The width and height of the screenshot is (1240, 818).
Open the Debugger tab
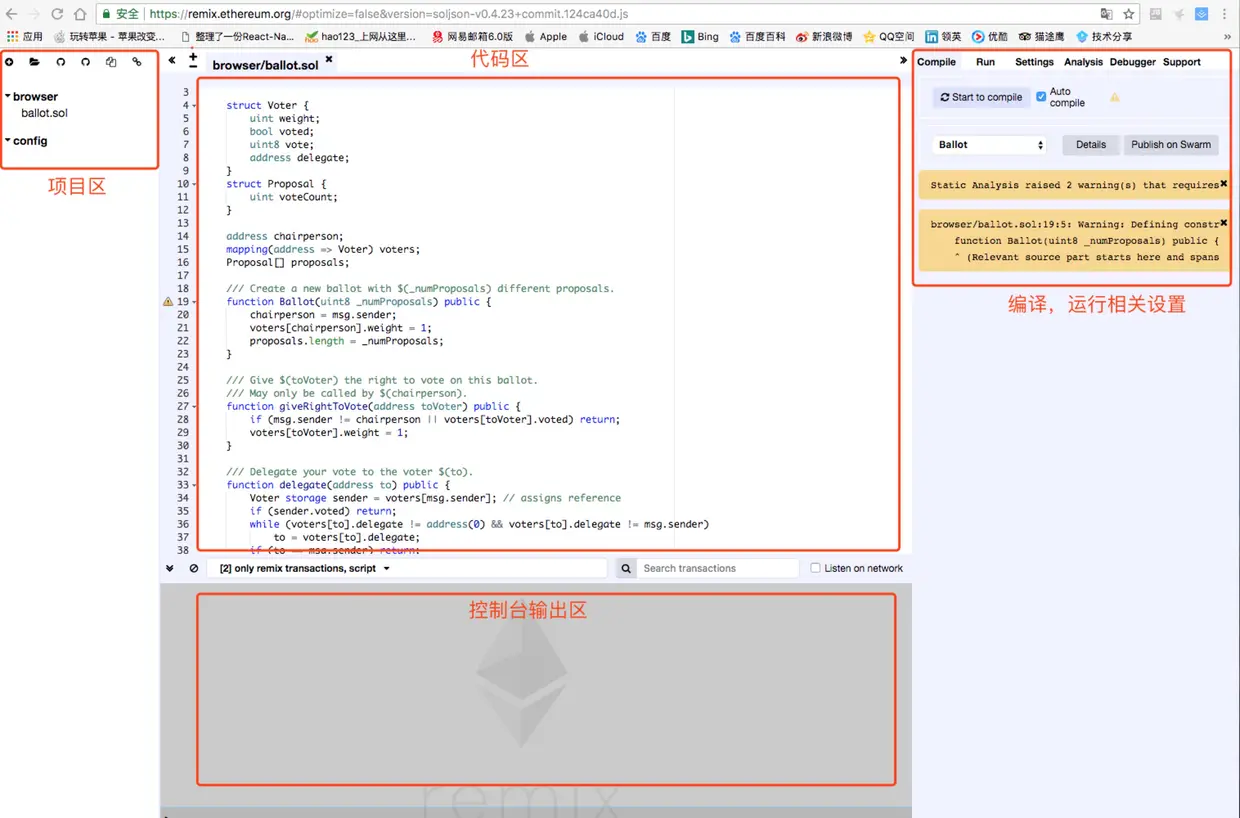pos(1132,62)
